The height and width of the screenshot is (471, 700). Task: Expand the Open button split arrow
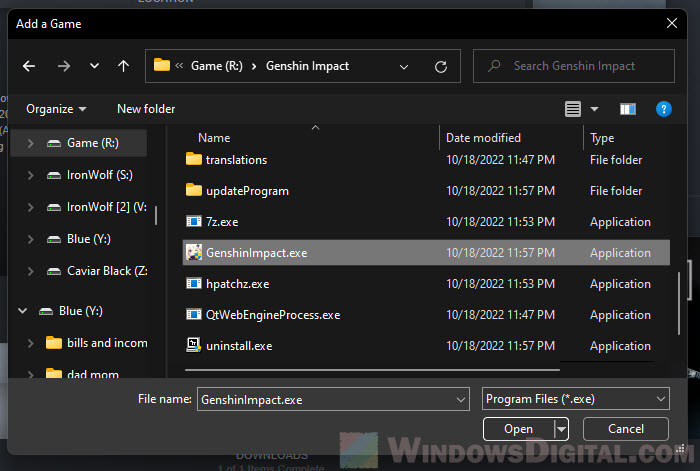point(561,429)
